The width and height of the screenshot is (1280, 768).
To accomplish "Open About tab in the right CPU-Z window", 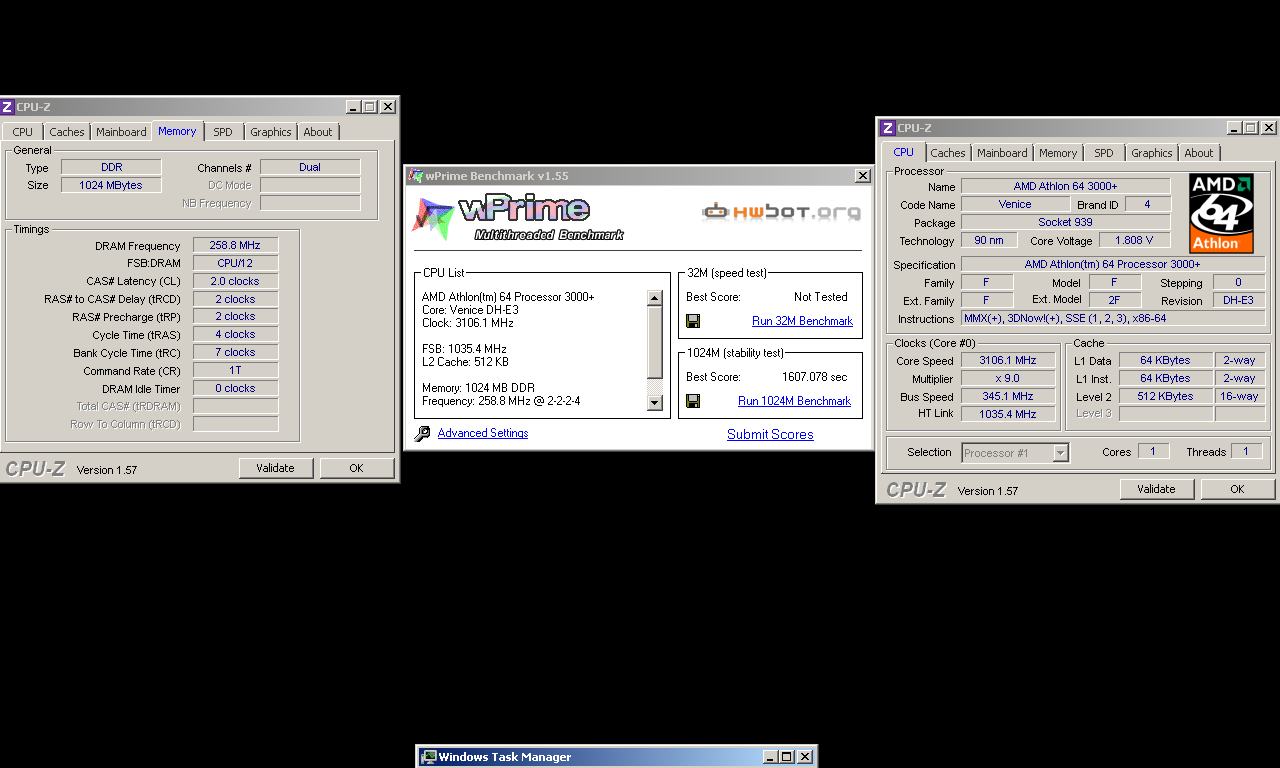I will [1199, 153].
